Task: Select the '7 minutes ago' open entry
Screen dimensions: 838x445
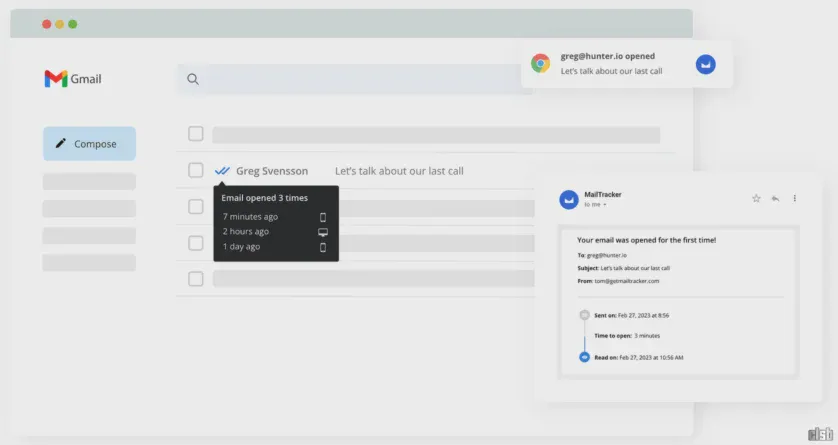Action: click(x=250, y=216)
